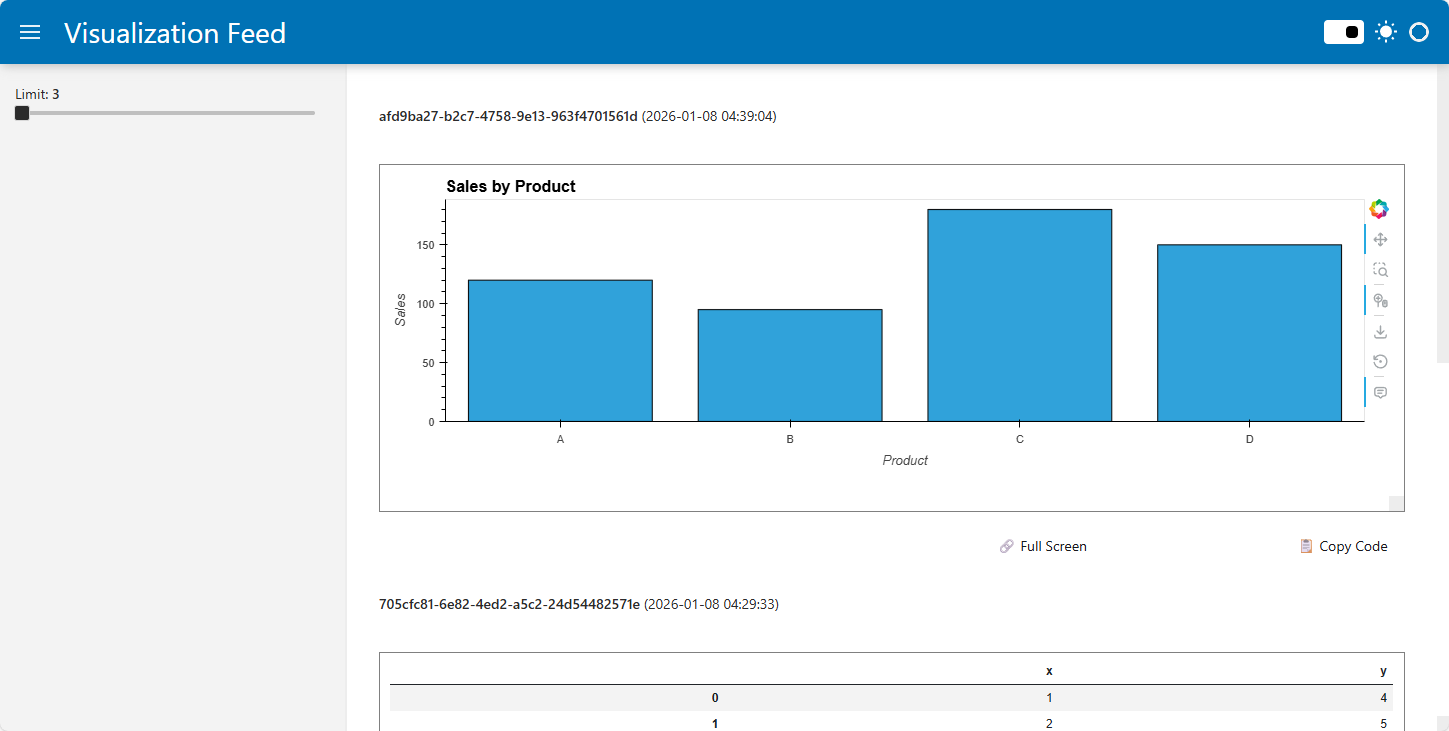
Task: Open the hamburger sidebar menu
Action: 30,32
